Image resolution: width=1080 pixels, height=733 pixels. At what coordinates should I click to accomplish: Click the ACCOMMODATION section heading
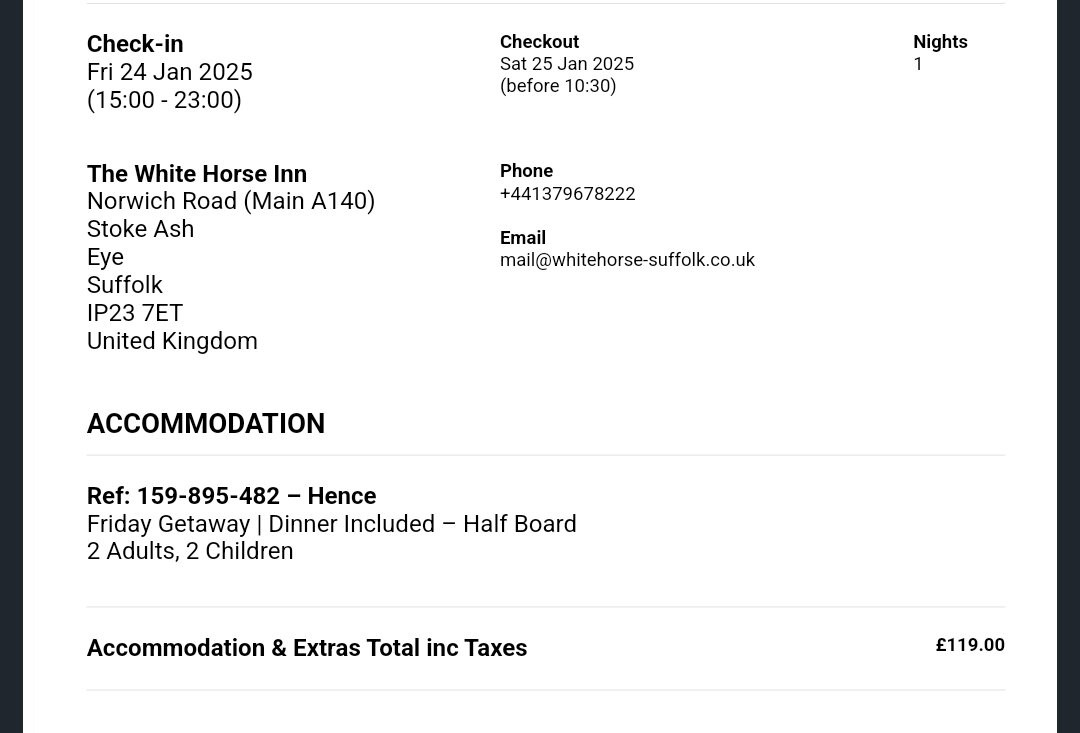pos(206,424)
